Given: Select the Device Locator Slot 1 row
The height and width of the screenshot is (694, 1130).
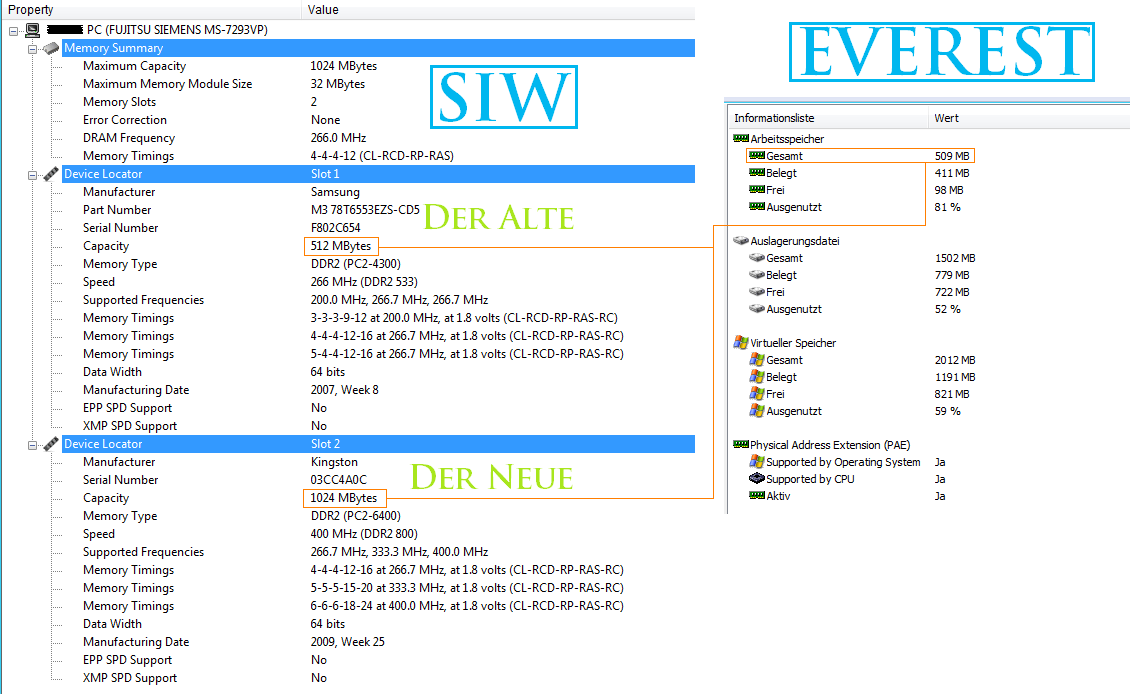Looking at the screenshot, I should 378,174.
